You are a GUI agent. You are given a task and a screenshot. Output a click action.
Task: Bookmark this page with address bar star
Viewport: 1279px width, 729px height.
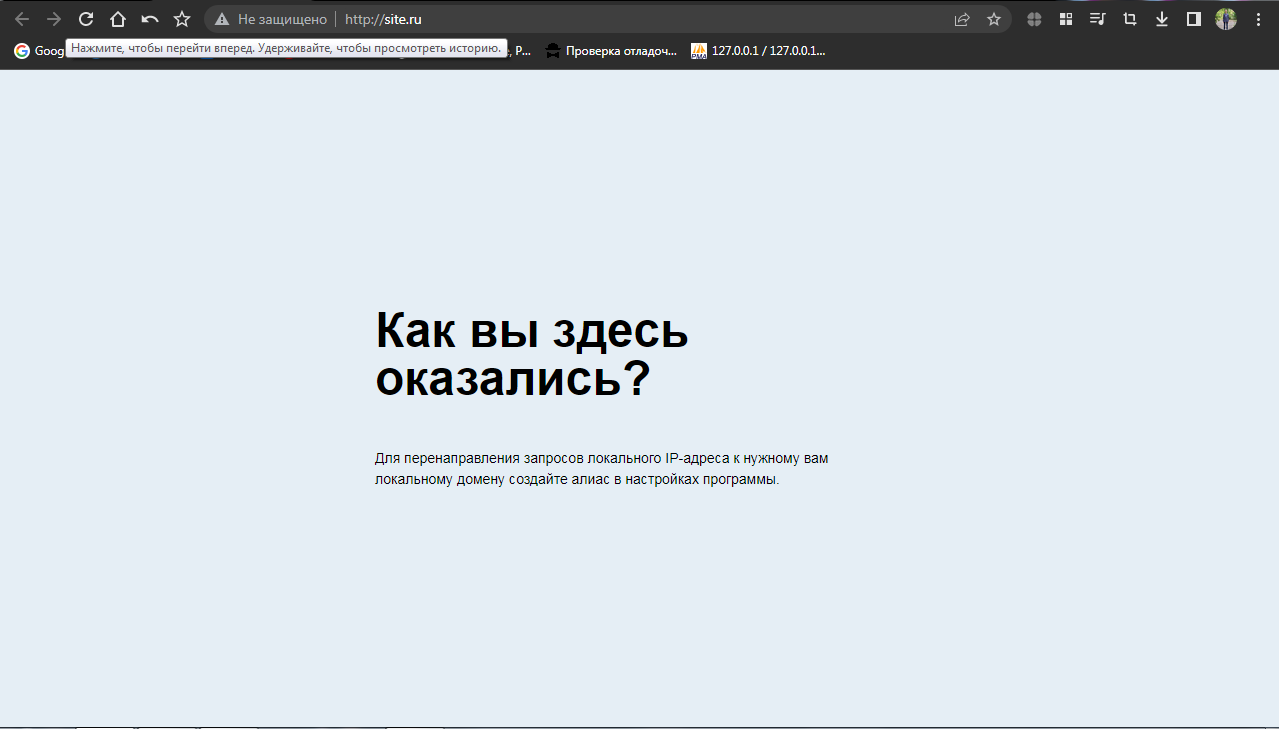pos(994,19)
